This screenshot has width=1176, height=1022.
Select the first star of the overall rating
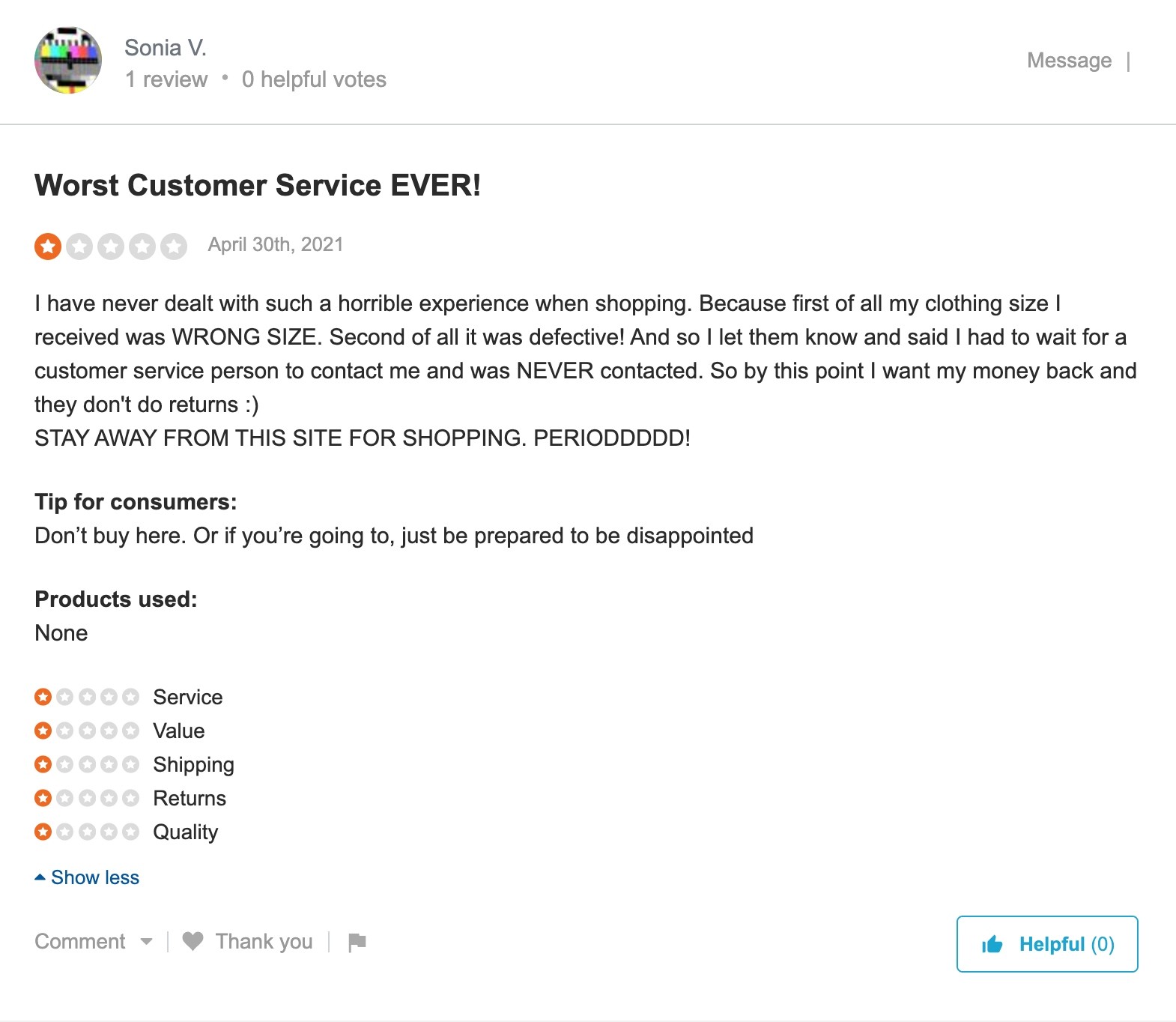pos(48,245)
